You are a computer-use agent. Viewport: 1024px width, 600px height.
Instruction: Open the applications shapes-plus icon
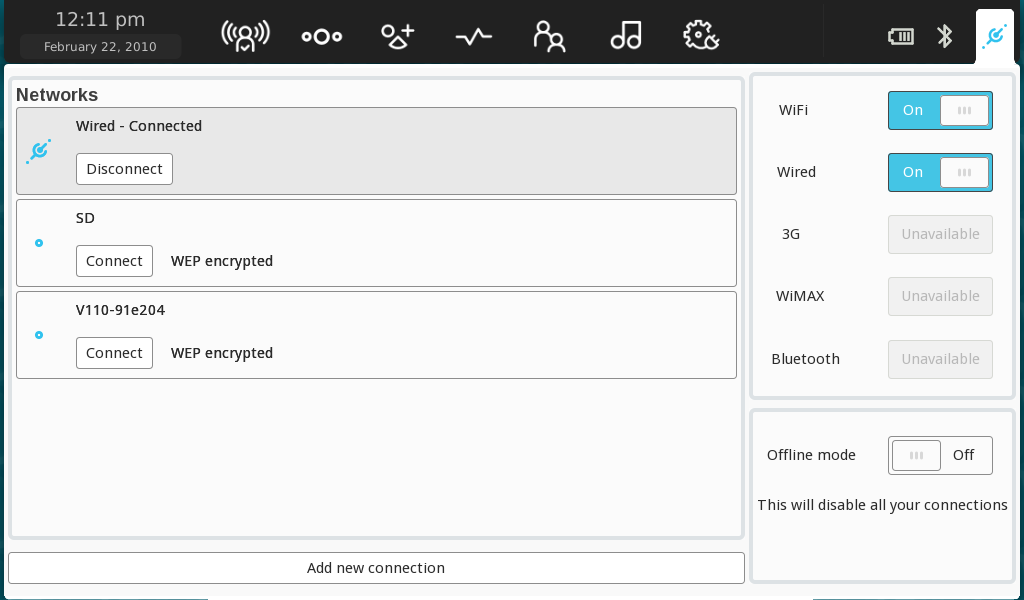pyautogui.click(x=398, y=36)
